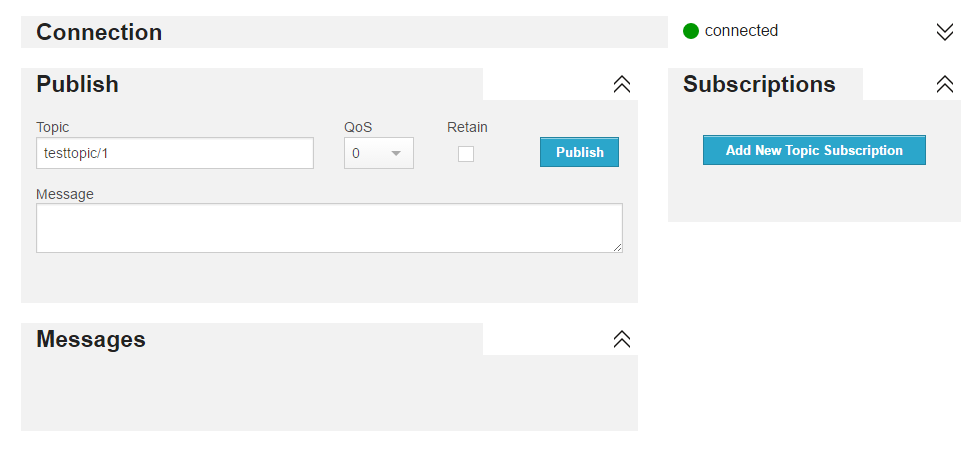Screen dimensions: 974x472
Task: Click the Publish section header title
Action: 77,84
